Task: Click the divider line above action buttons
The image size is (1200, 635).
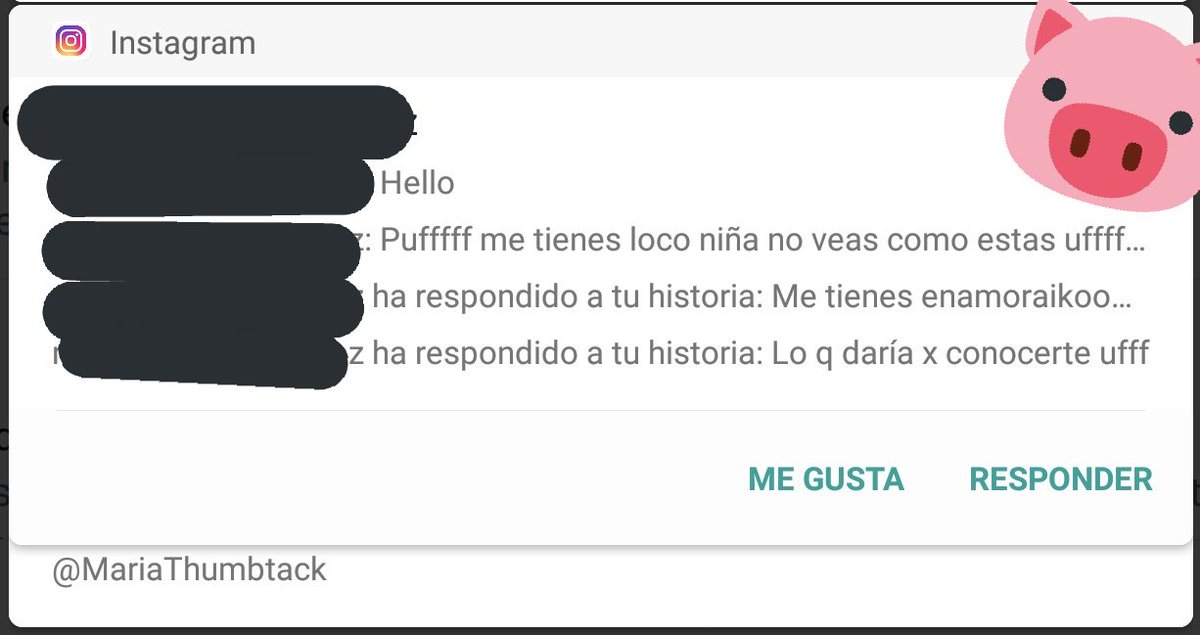Action: (601, 410)
